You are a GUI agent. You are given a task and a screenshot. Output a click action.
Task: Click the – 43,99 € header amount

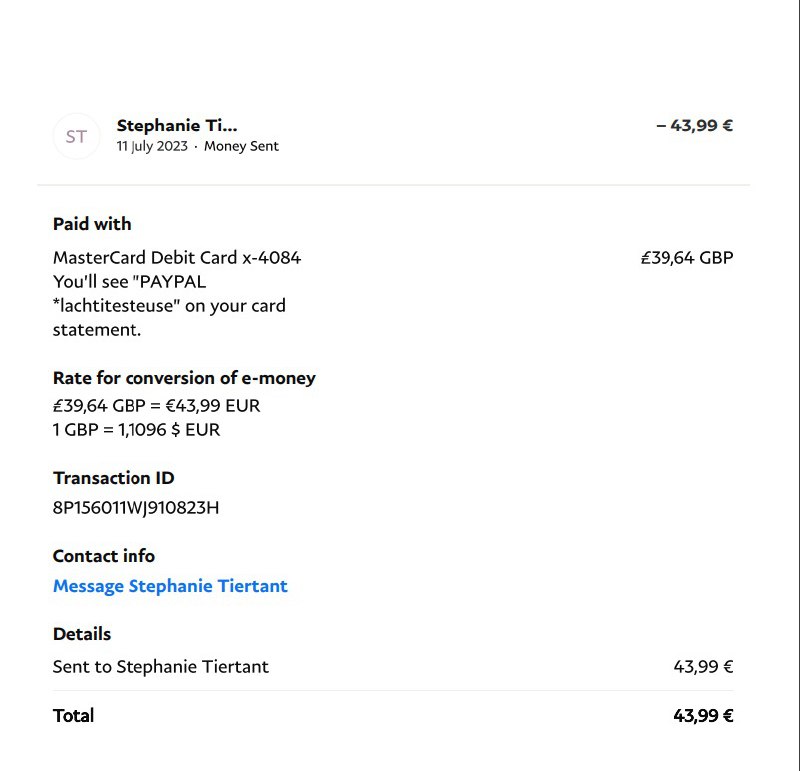[x=695, y=125]
